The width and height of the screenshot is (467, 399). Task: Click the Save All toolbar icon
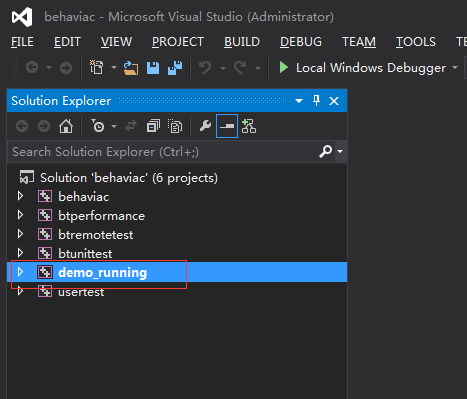coord(175,68)
